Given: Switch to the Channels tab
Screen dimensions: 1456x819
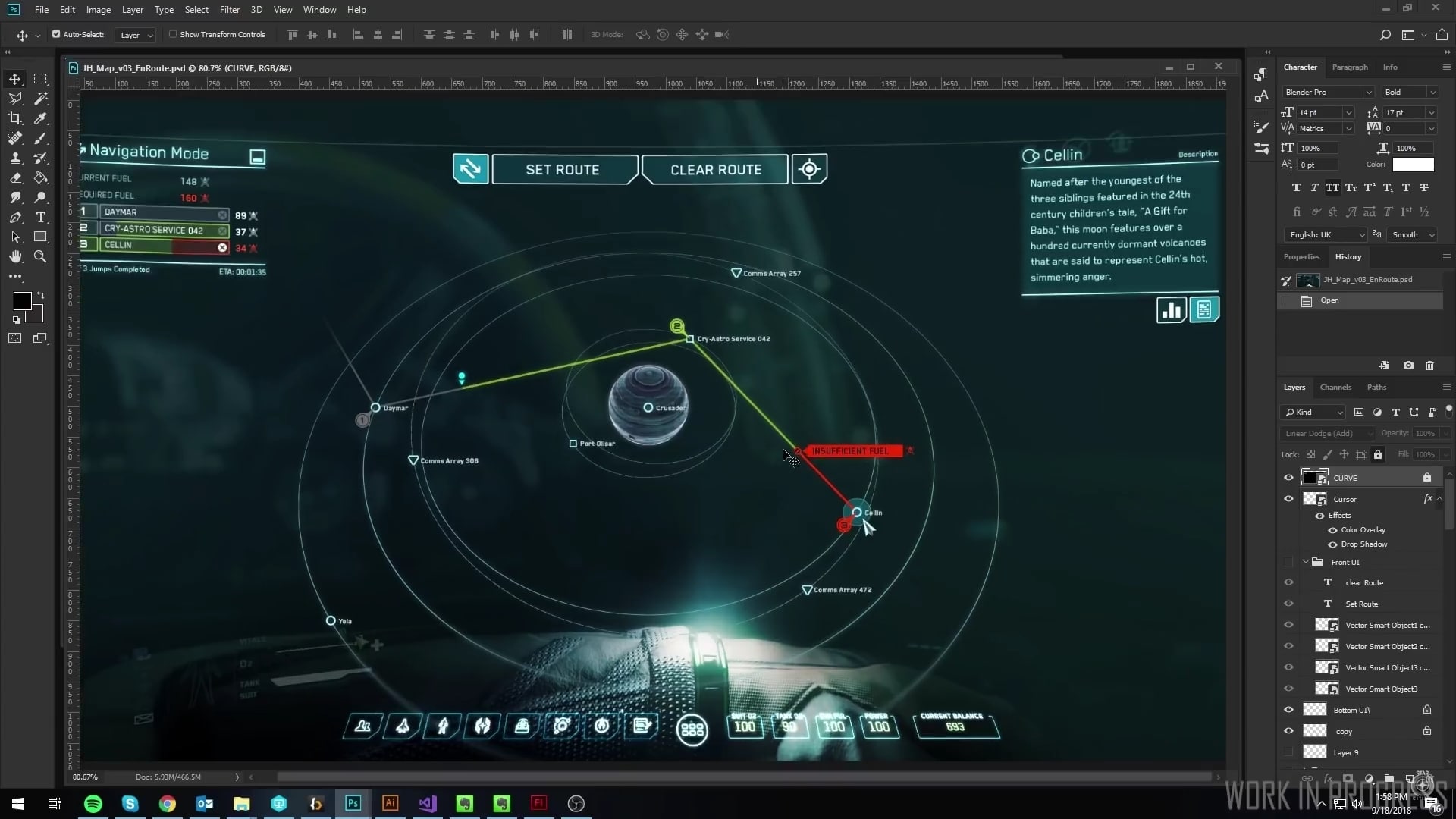Looking at the screenshot, I should point(1335,388).
